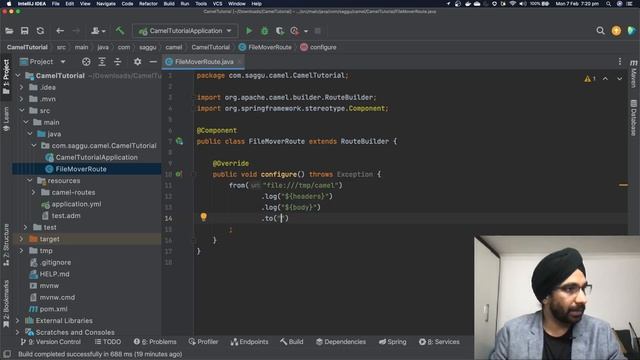This screenshot has width=640, height=360.
Task: Select Opened File target icon in Project panel
Action: tap(86, 62)
